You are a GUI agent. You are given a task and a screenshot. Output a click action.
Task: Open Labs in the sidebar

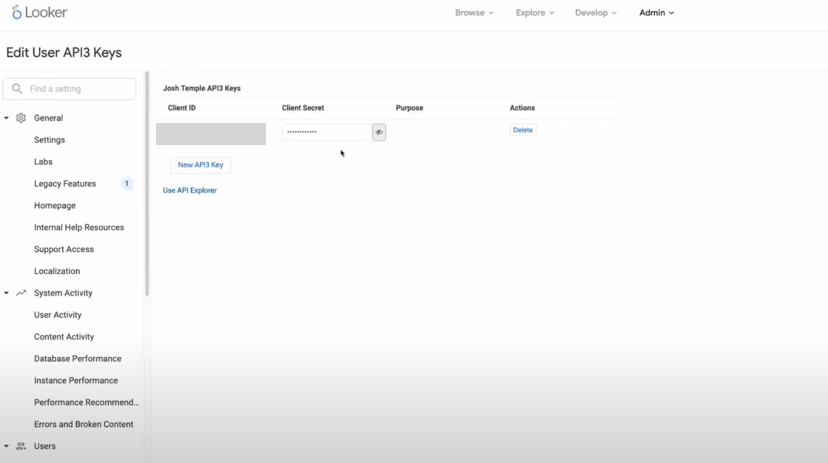[x=43, y=162]
